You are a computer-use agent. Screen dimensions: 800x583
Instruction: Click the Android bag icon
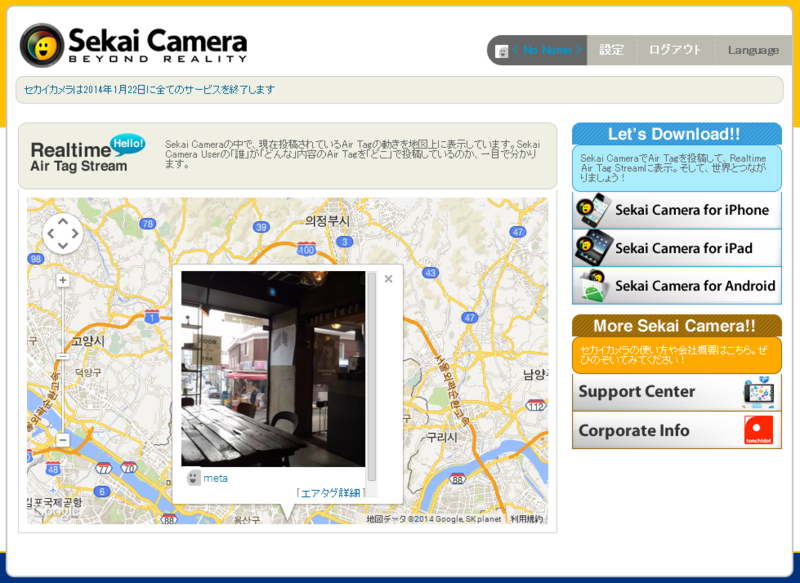[x=592, y=286]
